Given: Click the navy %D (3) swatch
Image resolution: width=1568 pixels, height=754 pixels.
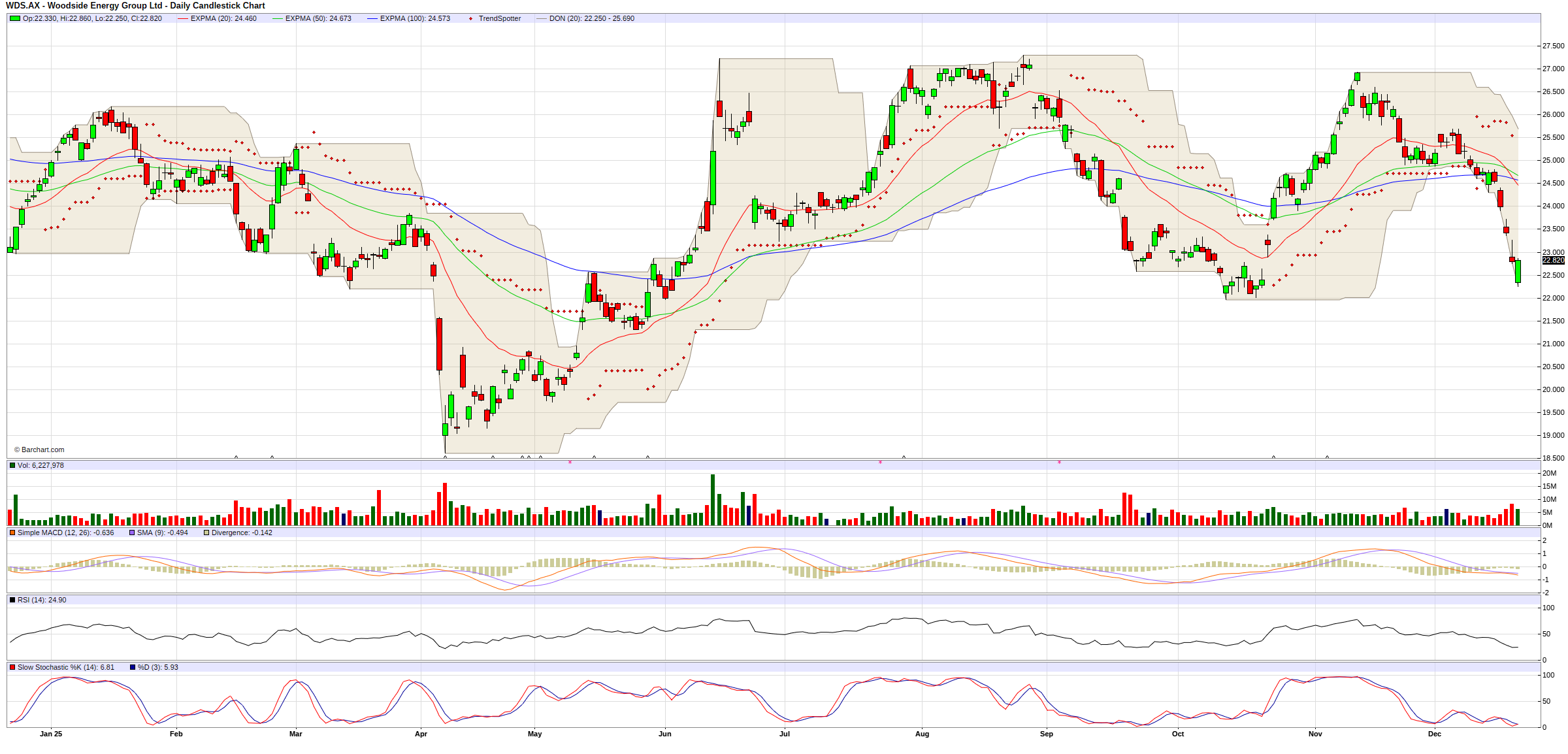Looking at the screenshot, I should point(133,667).
